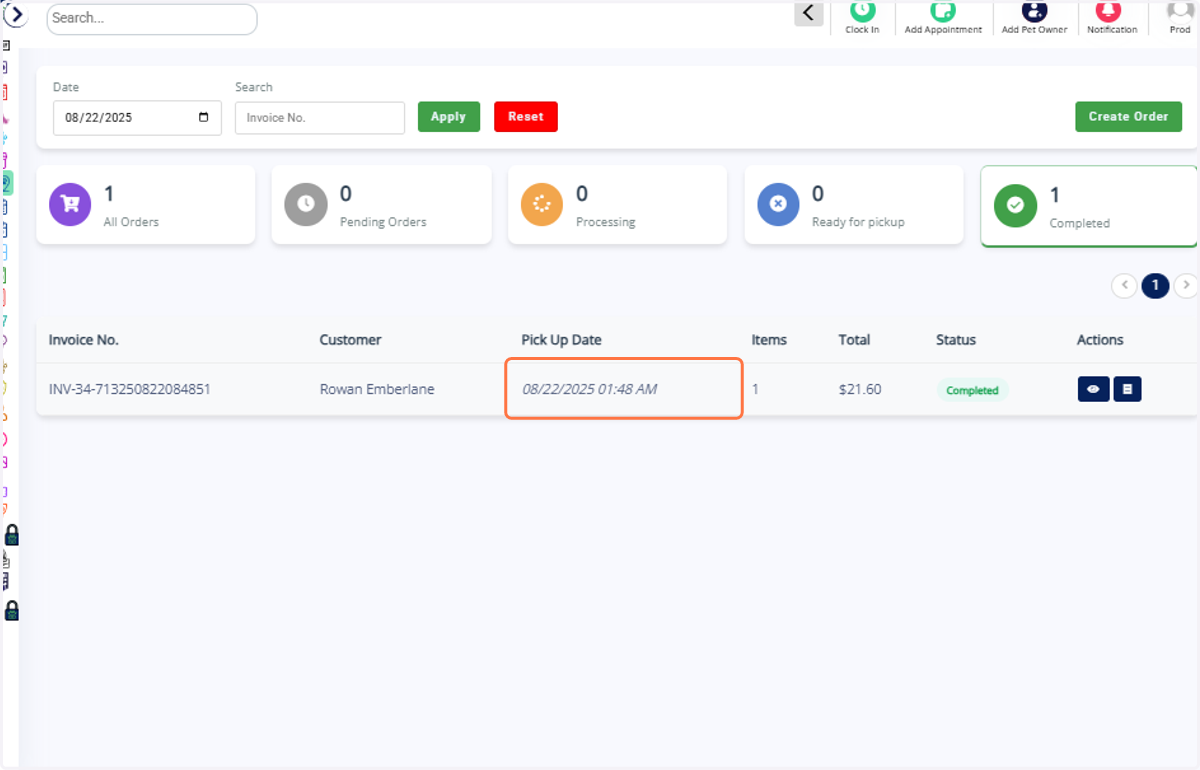Click the top global Search field

coord(152,19)
